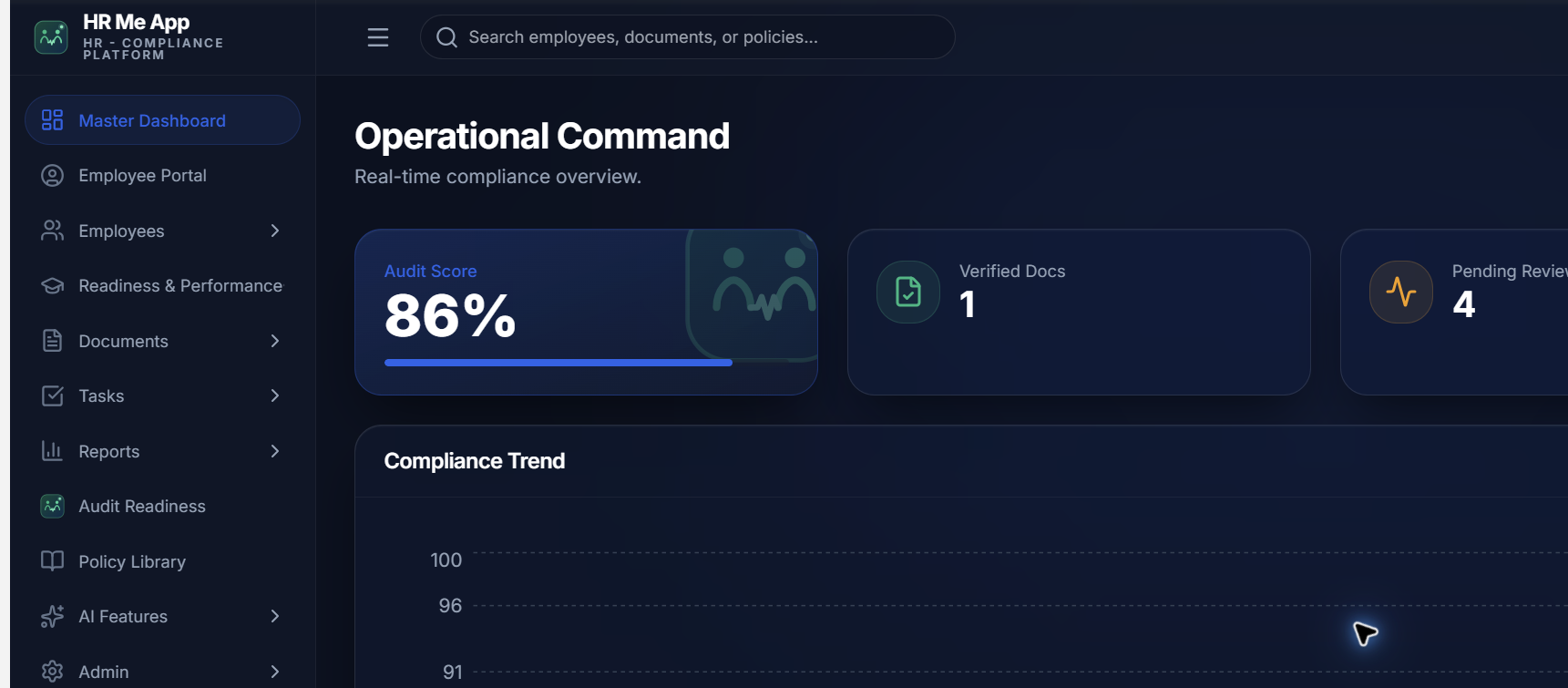
Task: Expand the Tasks submenu chevron
Action: tap(275, 395)
